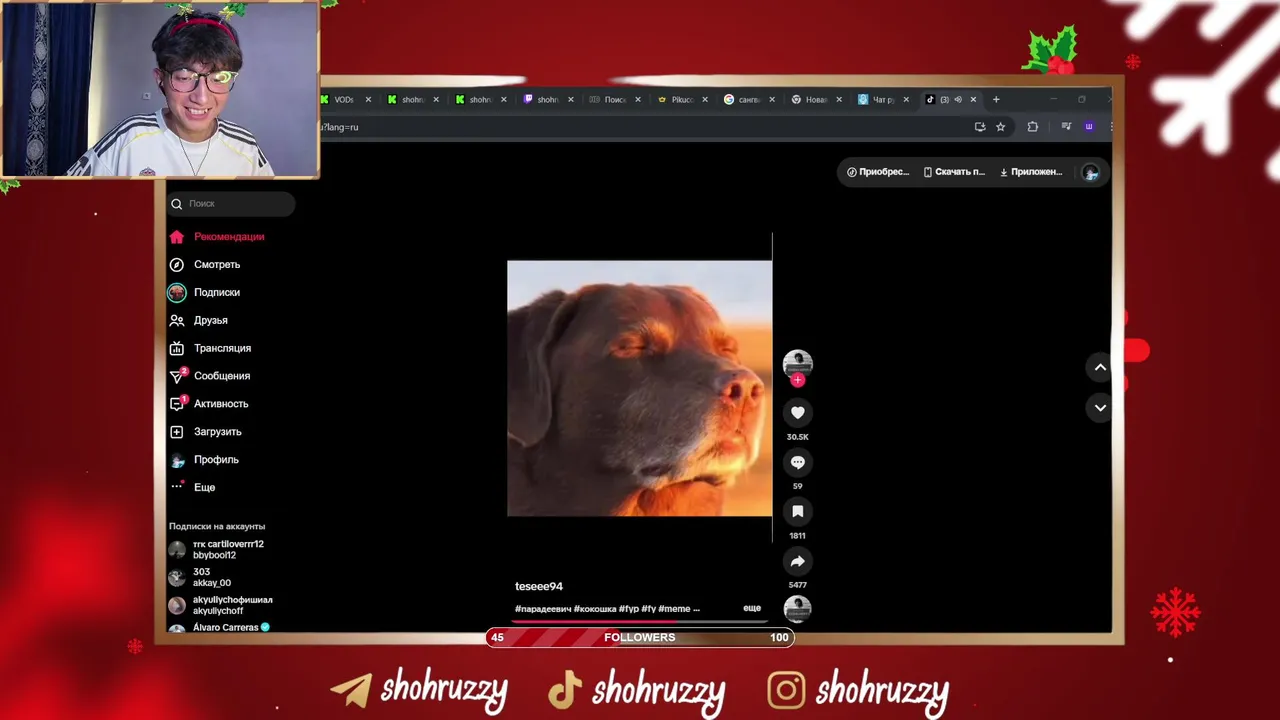Screen dimensions: 1280x720
Task: Click the #парадеевич hashtag
Action: [x=542, y=608]
